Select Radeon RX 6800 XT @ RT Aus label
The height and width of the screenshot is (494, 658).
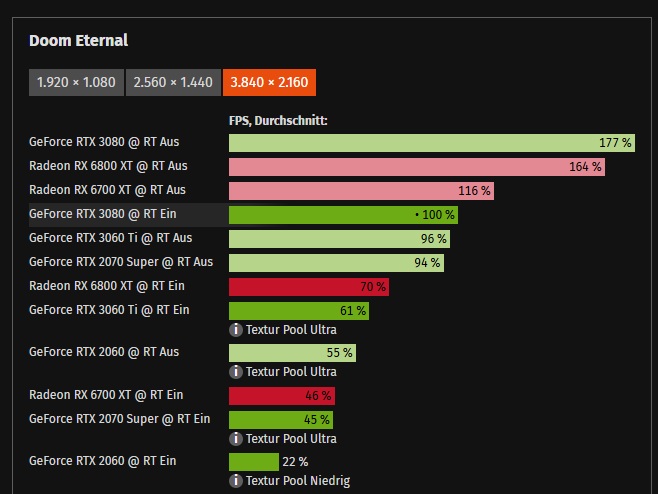pos(108,166)
